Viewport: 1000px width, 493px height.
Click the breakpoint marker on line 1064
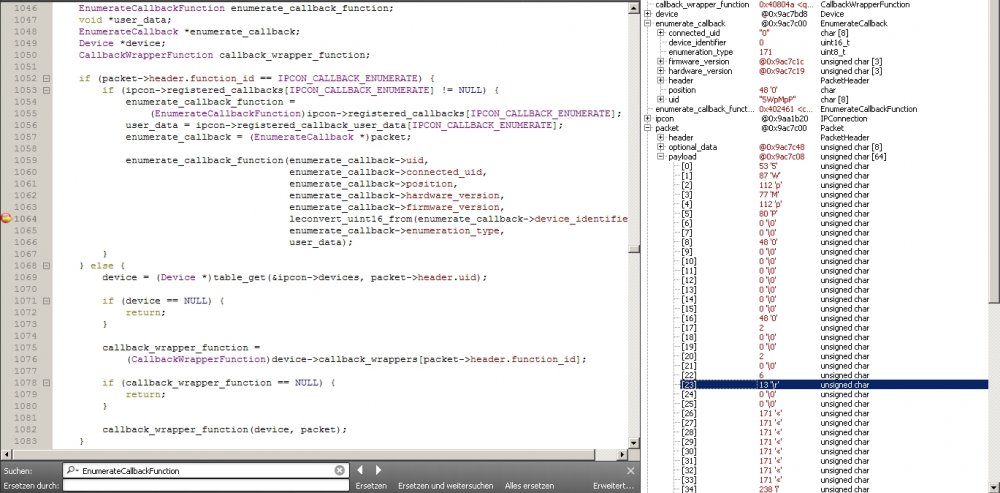6,219
